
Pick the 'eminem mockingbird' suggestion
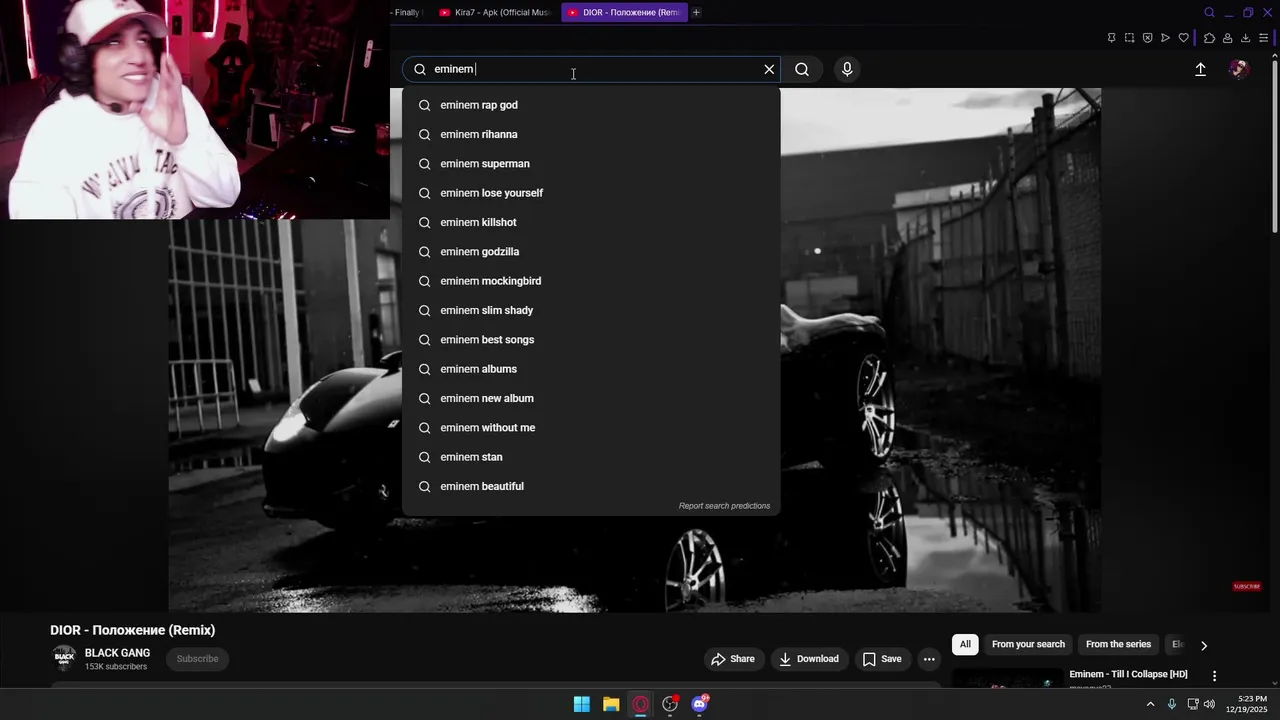(591, 281)
